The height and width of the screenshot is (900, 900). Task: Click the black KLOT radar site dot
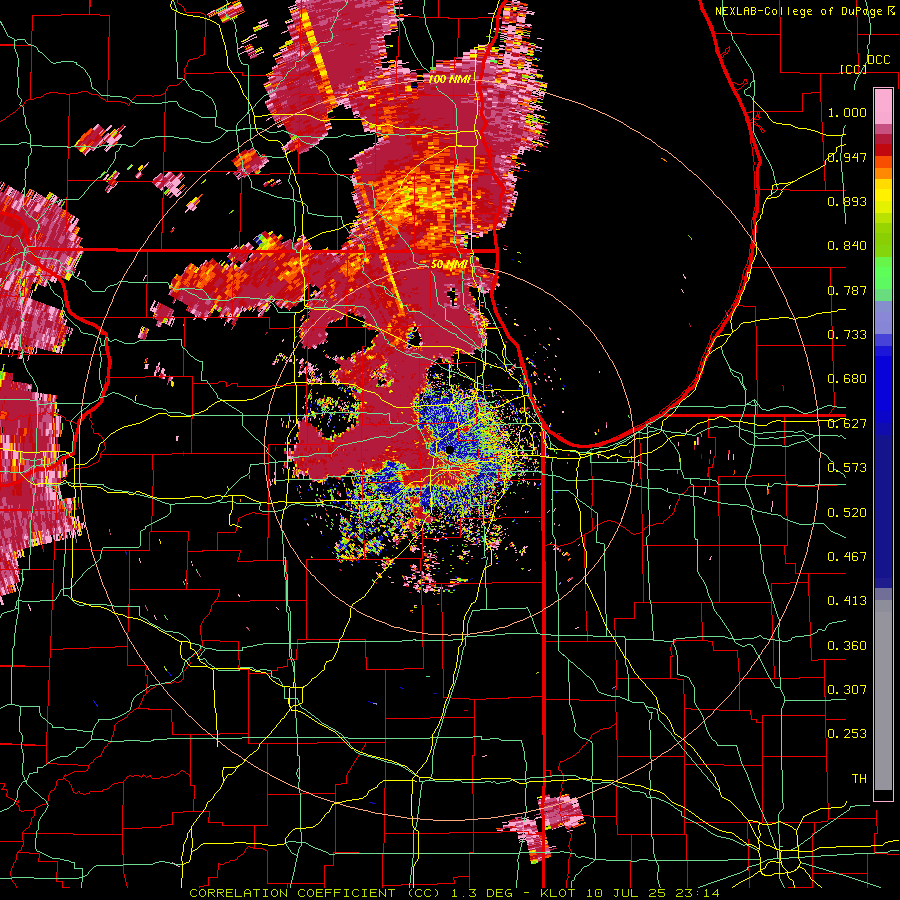click(x=449, y=451)
